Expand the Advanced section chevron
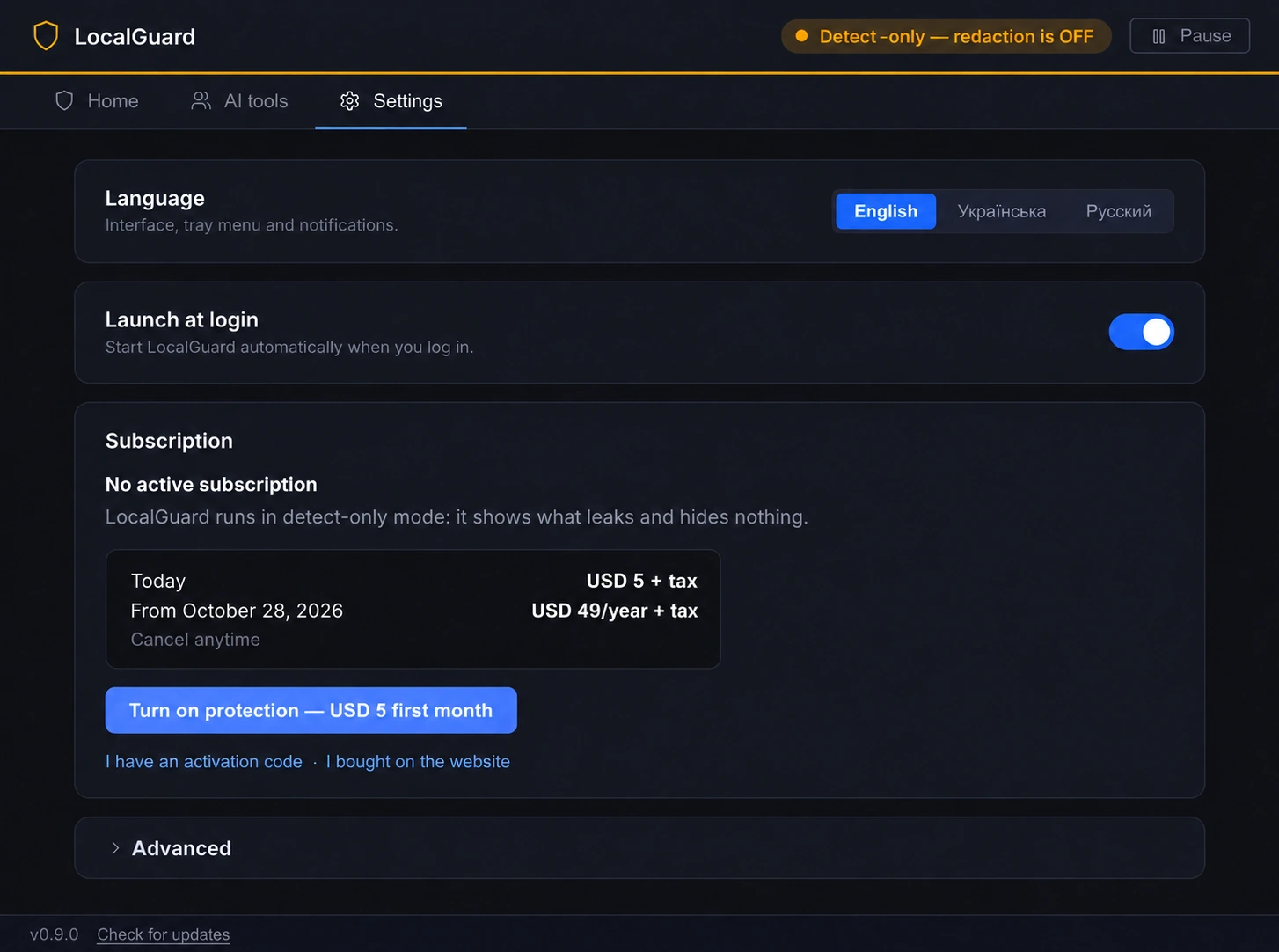 (x=115, y=848)
